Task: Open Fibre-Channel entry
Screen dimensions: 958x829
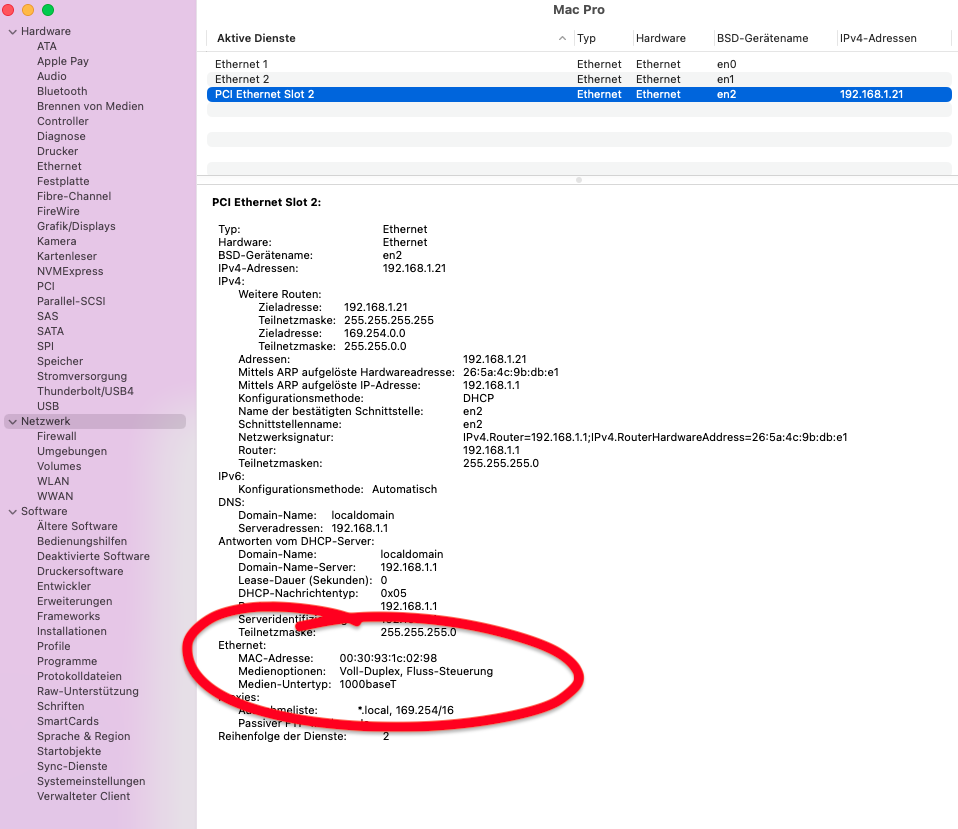Action: tap(74, 196)
